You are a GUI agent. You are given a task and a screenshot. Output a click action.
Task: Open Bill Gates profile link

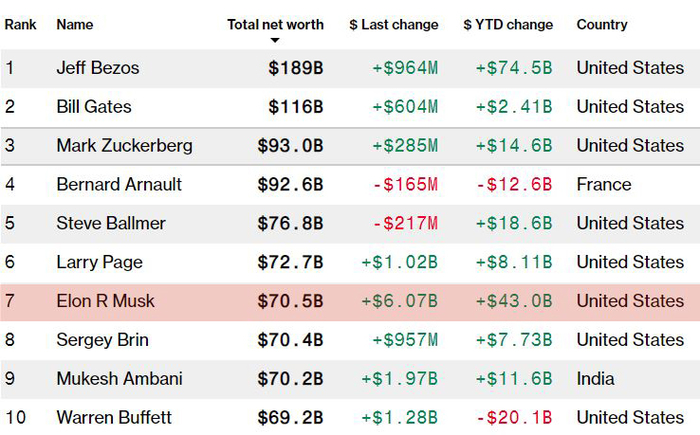click(x=94, y=107)
